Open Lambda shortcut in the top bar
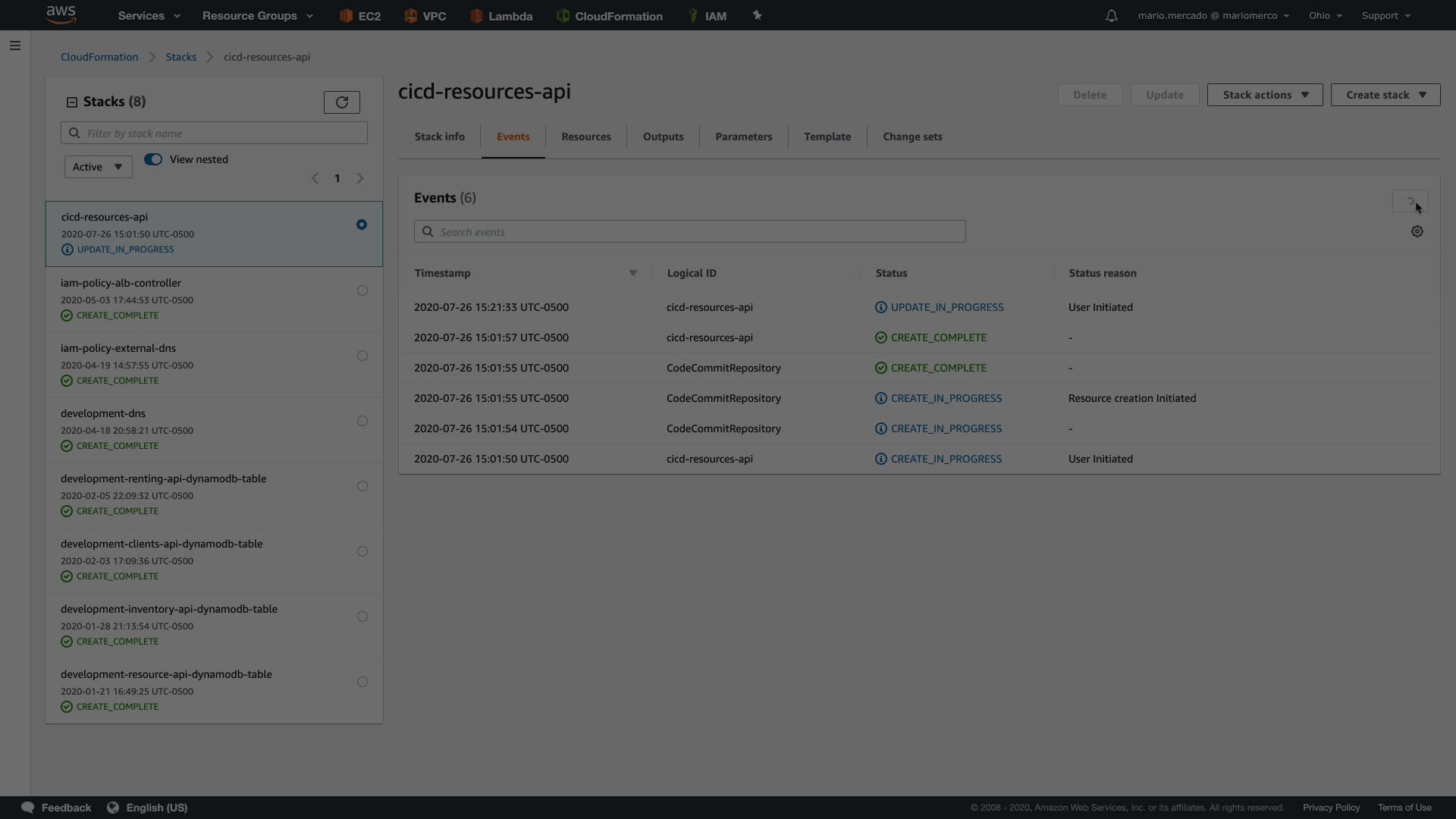1456x819 pixels. tap(500, 16)
